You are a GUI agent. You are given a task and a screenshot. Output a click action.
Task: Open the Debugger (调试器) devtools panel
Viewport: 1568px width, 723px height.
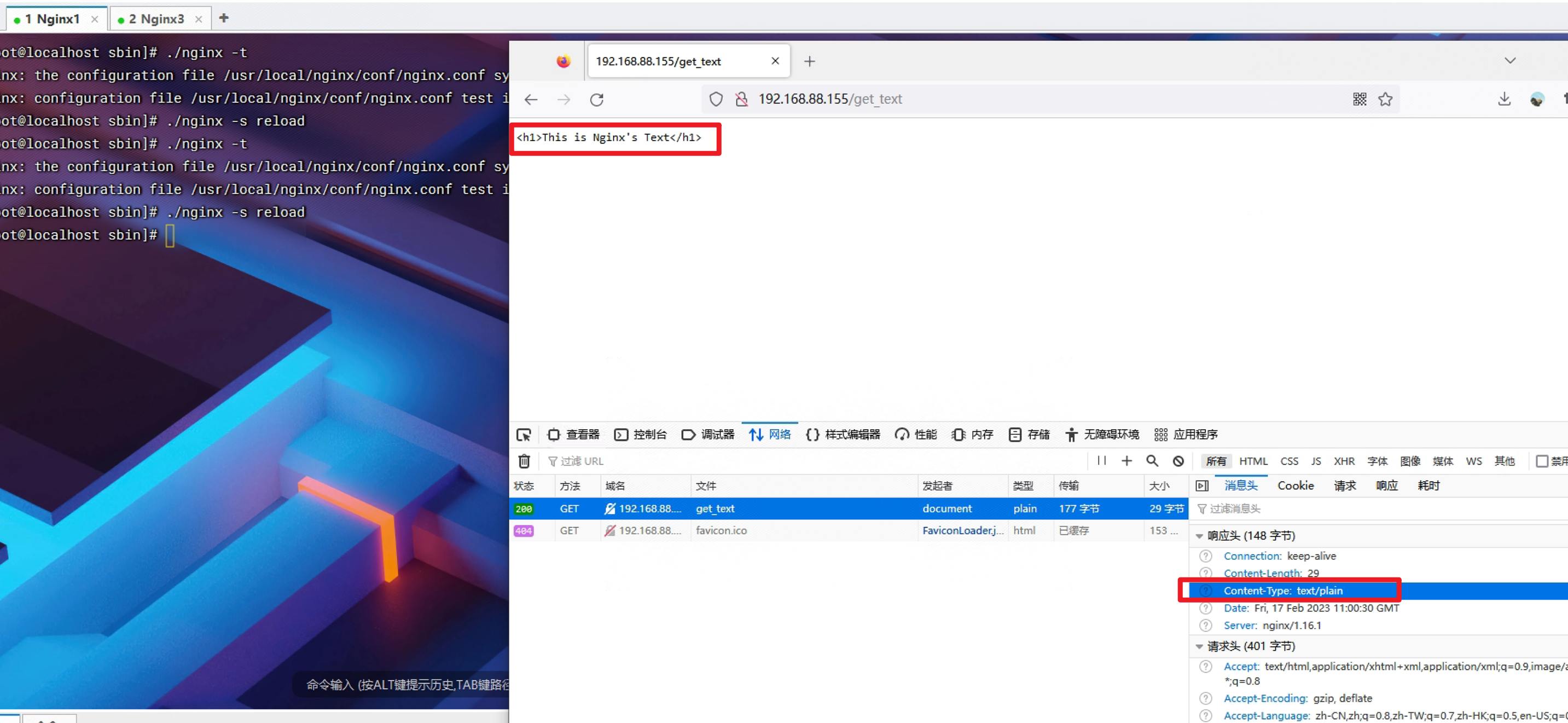[708, 434]
